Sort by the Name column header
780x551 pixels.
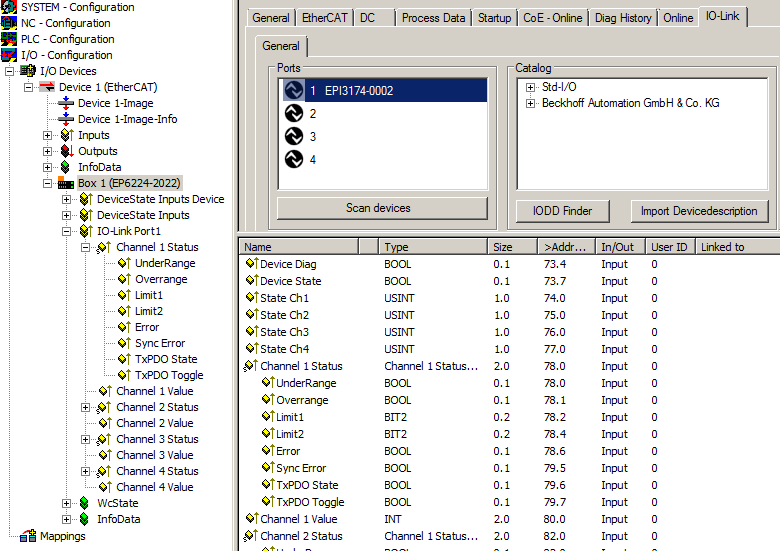pos(299,247)
